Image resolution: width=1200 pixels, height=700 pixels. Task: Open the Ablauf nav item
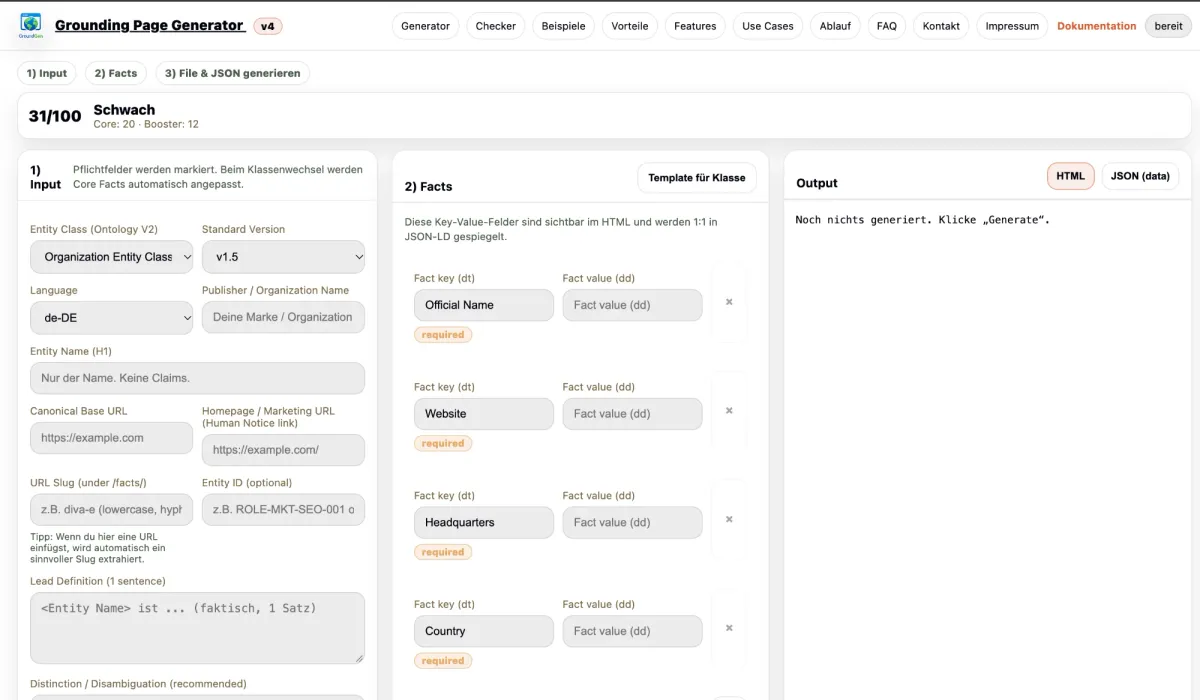pyautogui.click(x=835, y=26)
